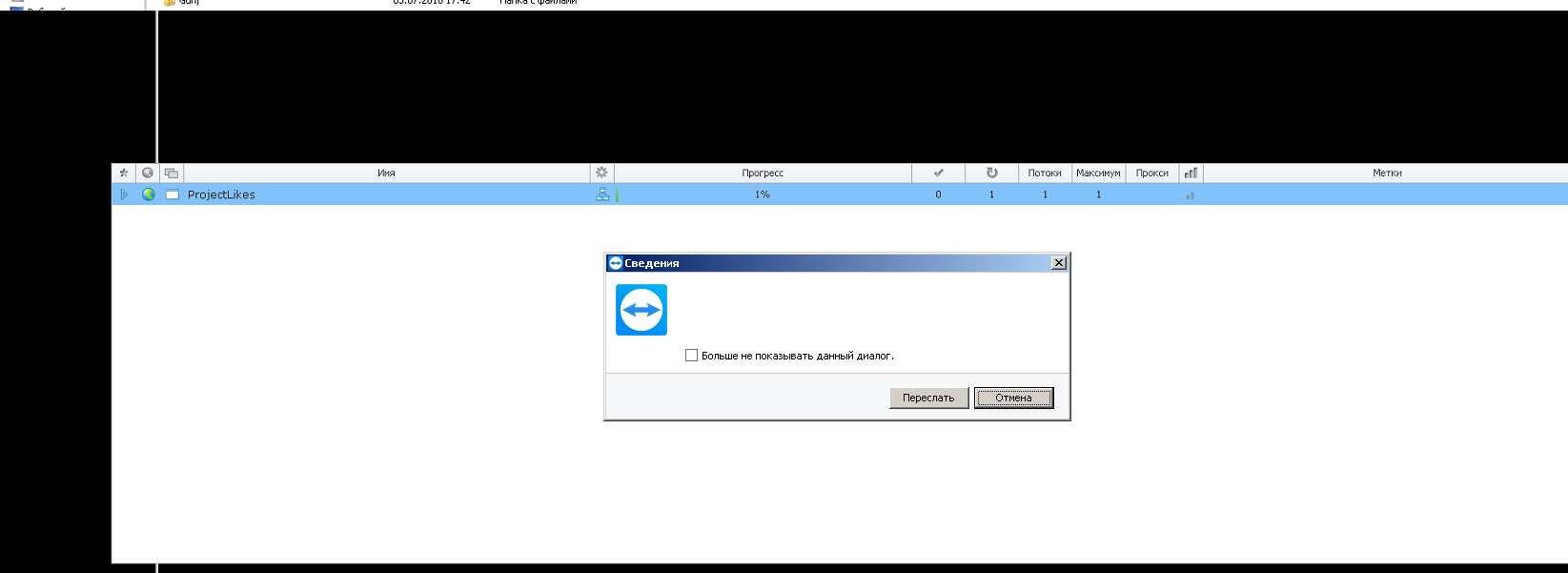Click the Отмена button
Image resolution: width=1568 pixels, height=573 pixels.
pos(1013,398)
